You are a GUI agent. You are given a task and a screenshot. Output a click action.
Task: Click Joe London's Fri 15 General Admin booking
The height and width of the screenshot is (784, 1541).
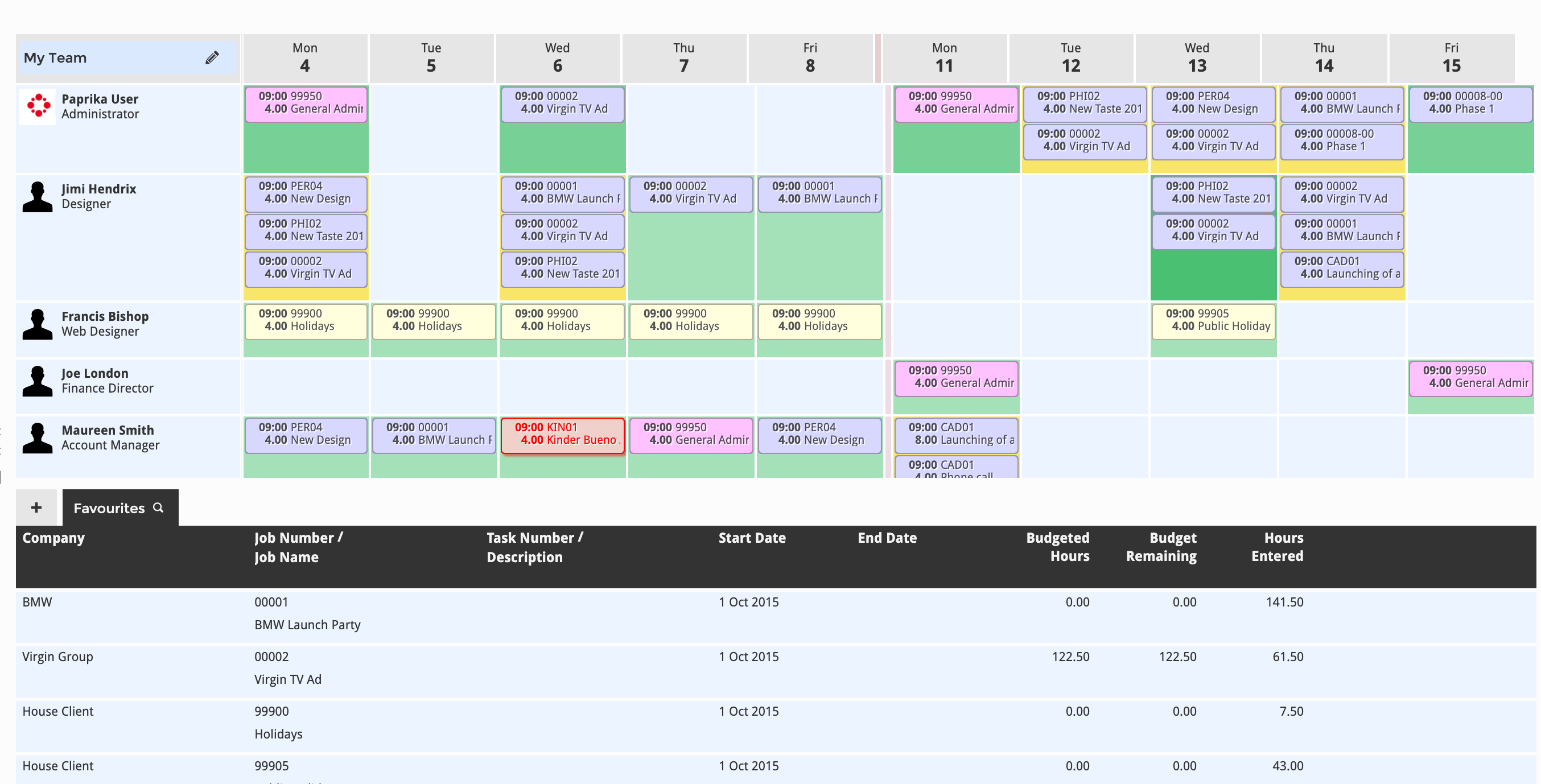pyautogui.click(x=1470, y=377)
